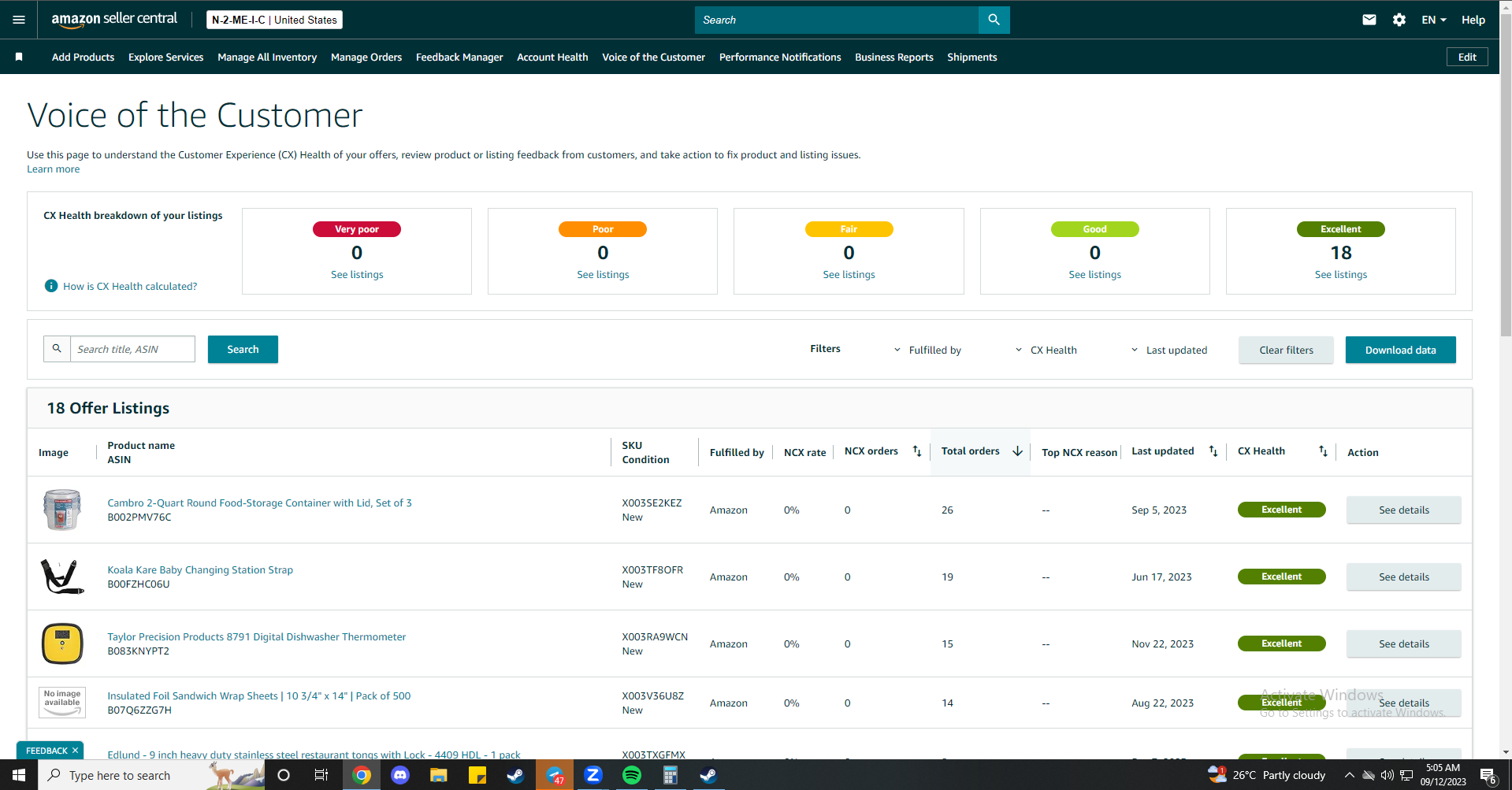This screenshot has width=1512, height=790.
Task: Open Sticky Notes from the taskbar
Action: tap(477, 775)
